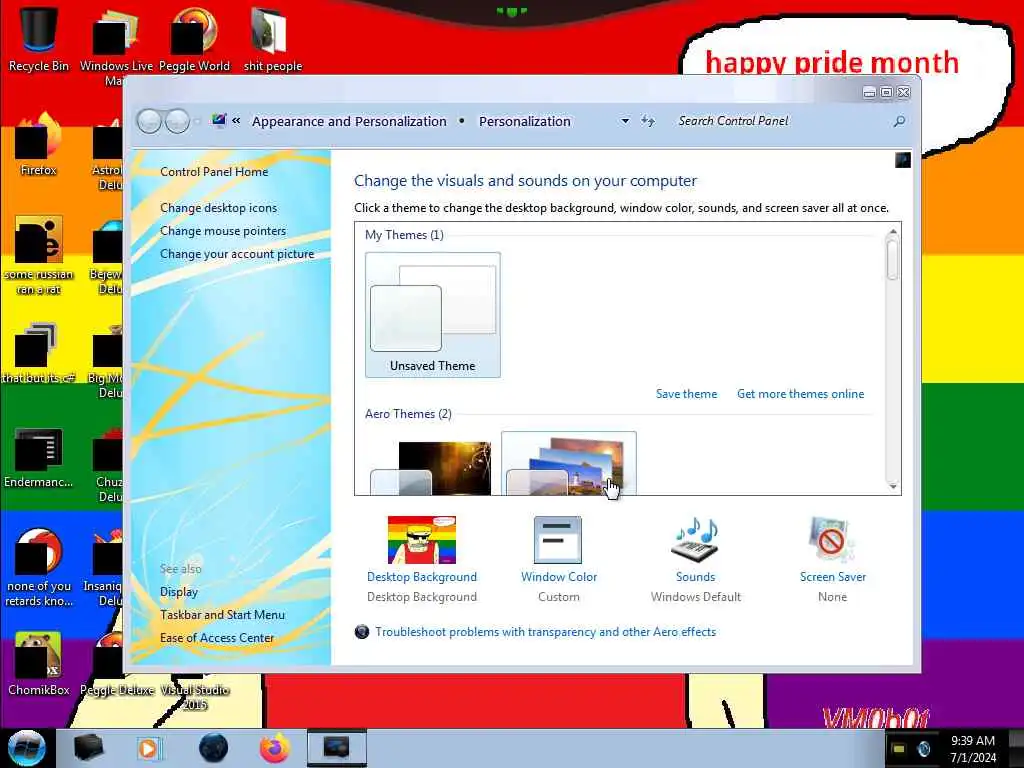Click the theme list scroll up arrow
Viewport: 1024px width, 768px height.
pyautogui.click(x=893, y=232)
